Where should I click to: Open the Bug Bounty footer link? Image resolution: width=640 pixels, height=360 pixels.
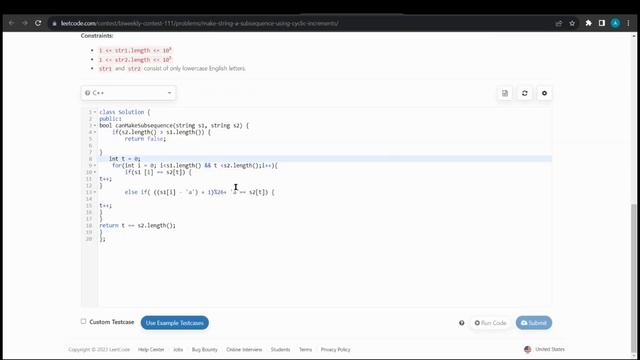point(204,349)
